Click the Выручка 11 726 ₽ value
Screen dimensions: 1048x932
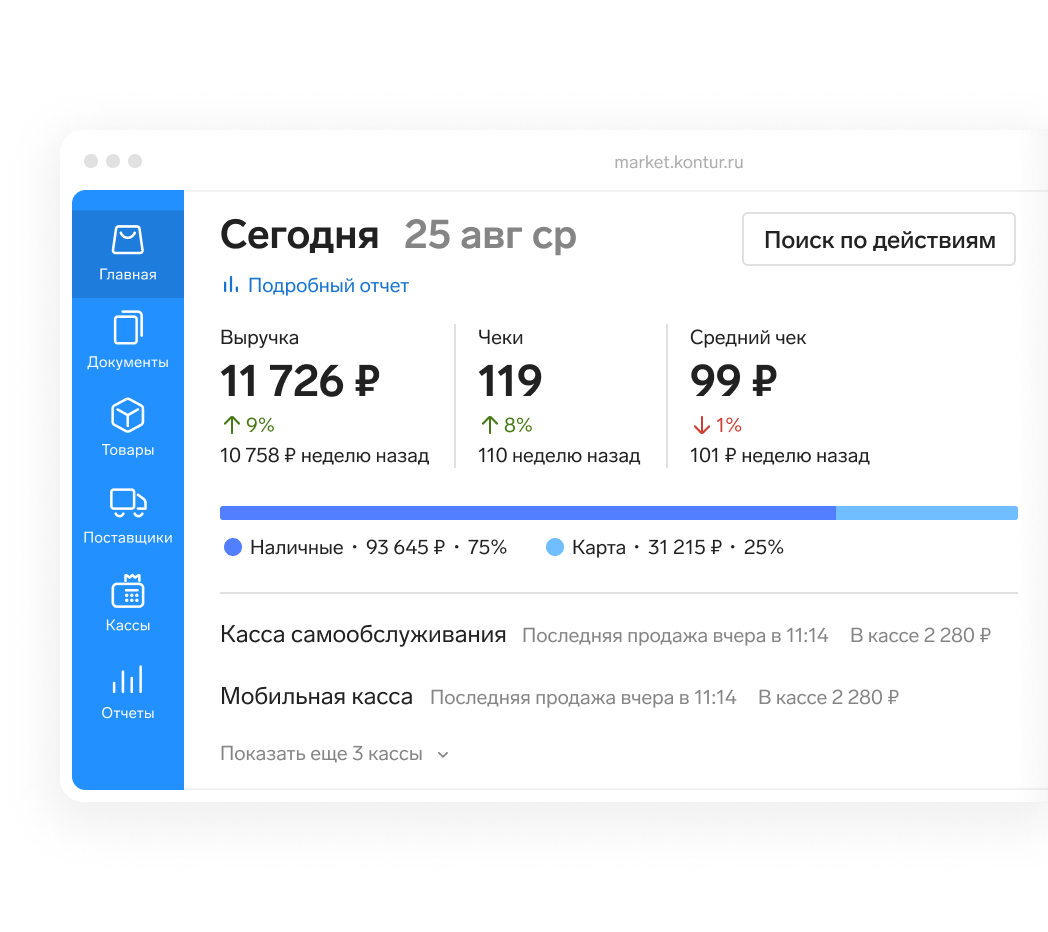click(300, 381)
